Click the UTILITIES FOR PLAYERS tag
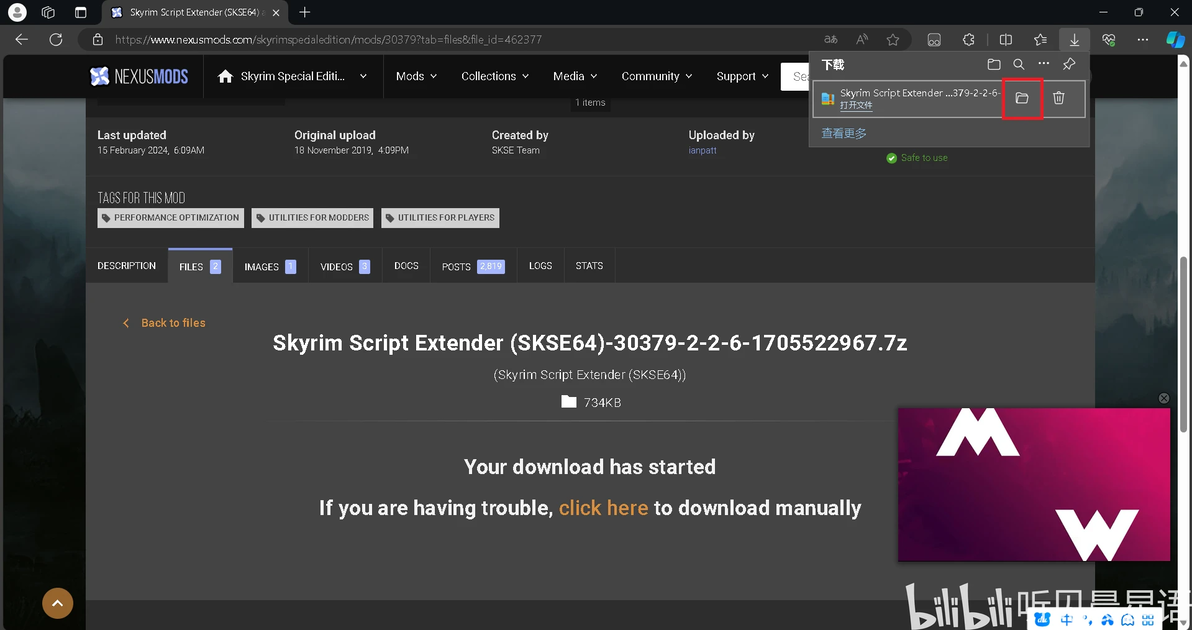The width and height of the screenshot is (1192, 630). coord(440,217)
